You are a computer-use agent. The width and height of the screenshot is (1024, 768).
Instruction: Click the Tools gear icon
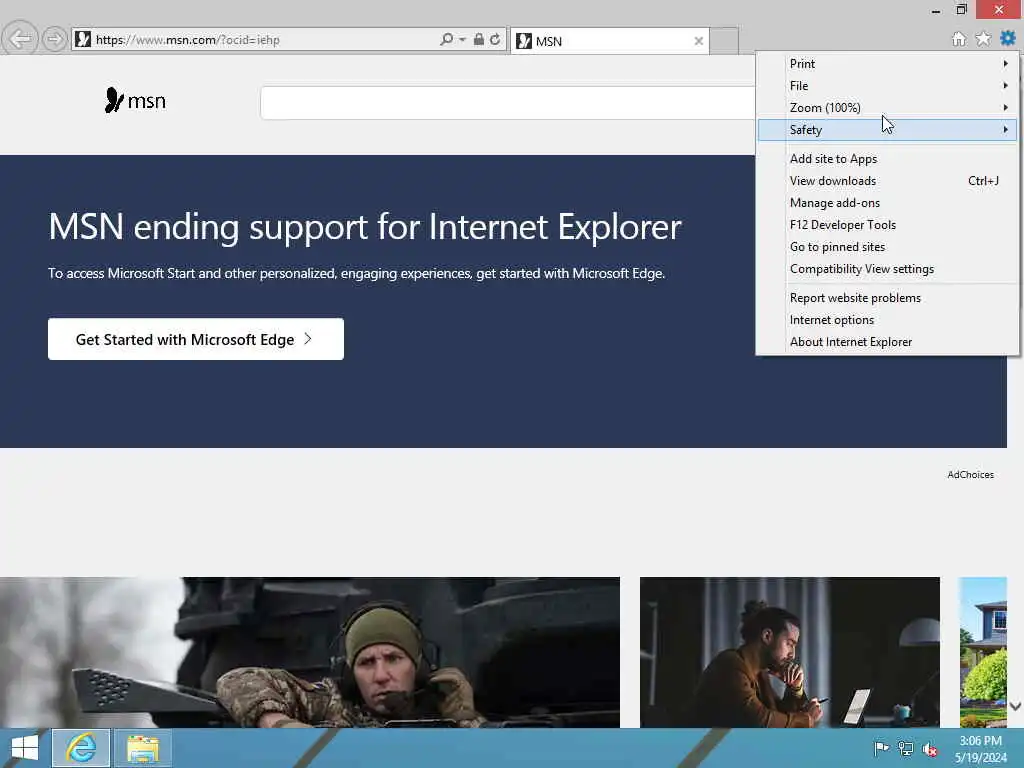(x=1008, y=39)
